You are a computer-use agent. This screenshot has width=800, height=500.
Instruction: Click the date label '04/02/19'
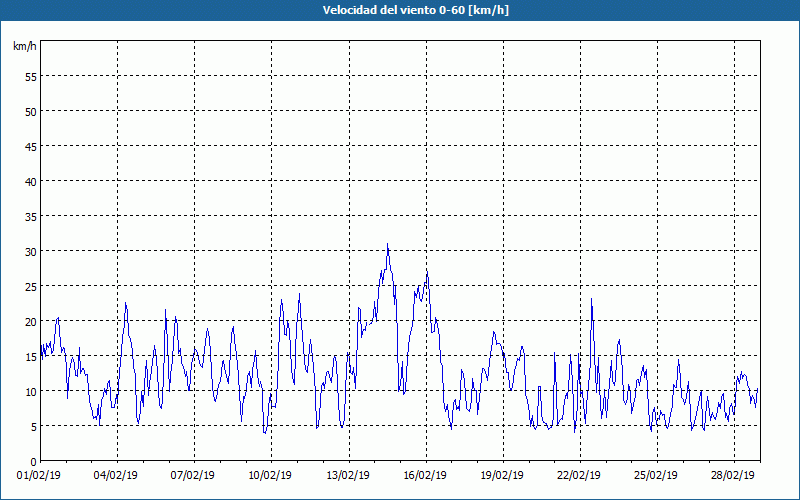point(116,475)
